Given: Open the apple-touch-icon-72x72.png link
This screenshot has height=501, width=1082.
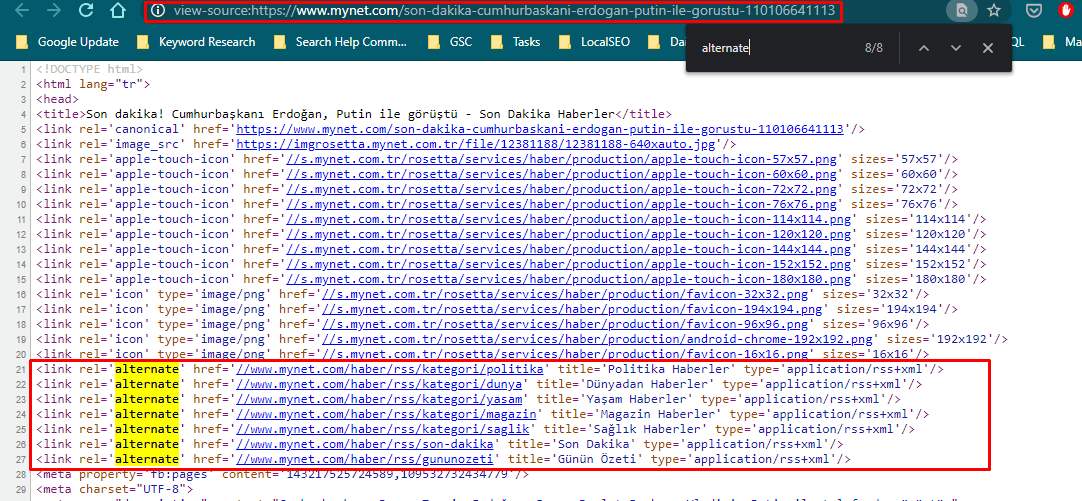Looking at the screenshot, I should pyautogui.click(x=562, y=189).
